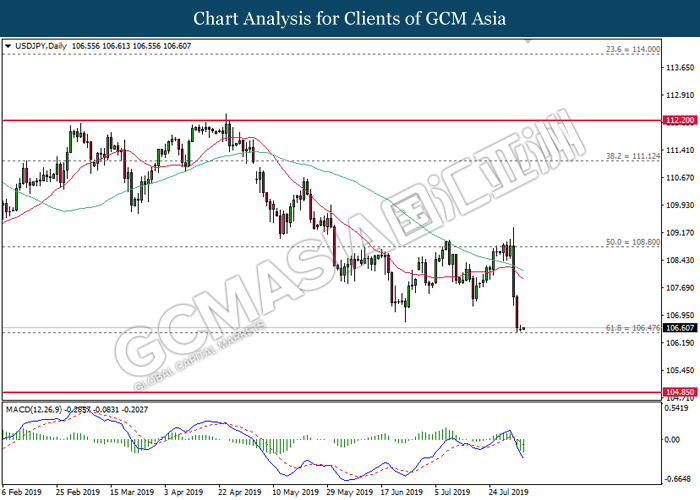The height and width of the screenshot is (500, 700).
Task: Select the 38.2 = 111.124 Fibonacci label
Action: tap(633, 156)
